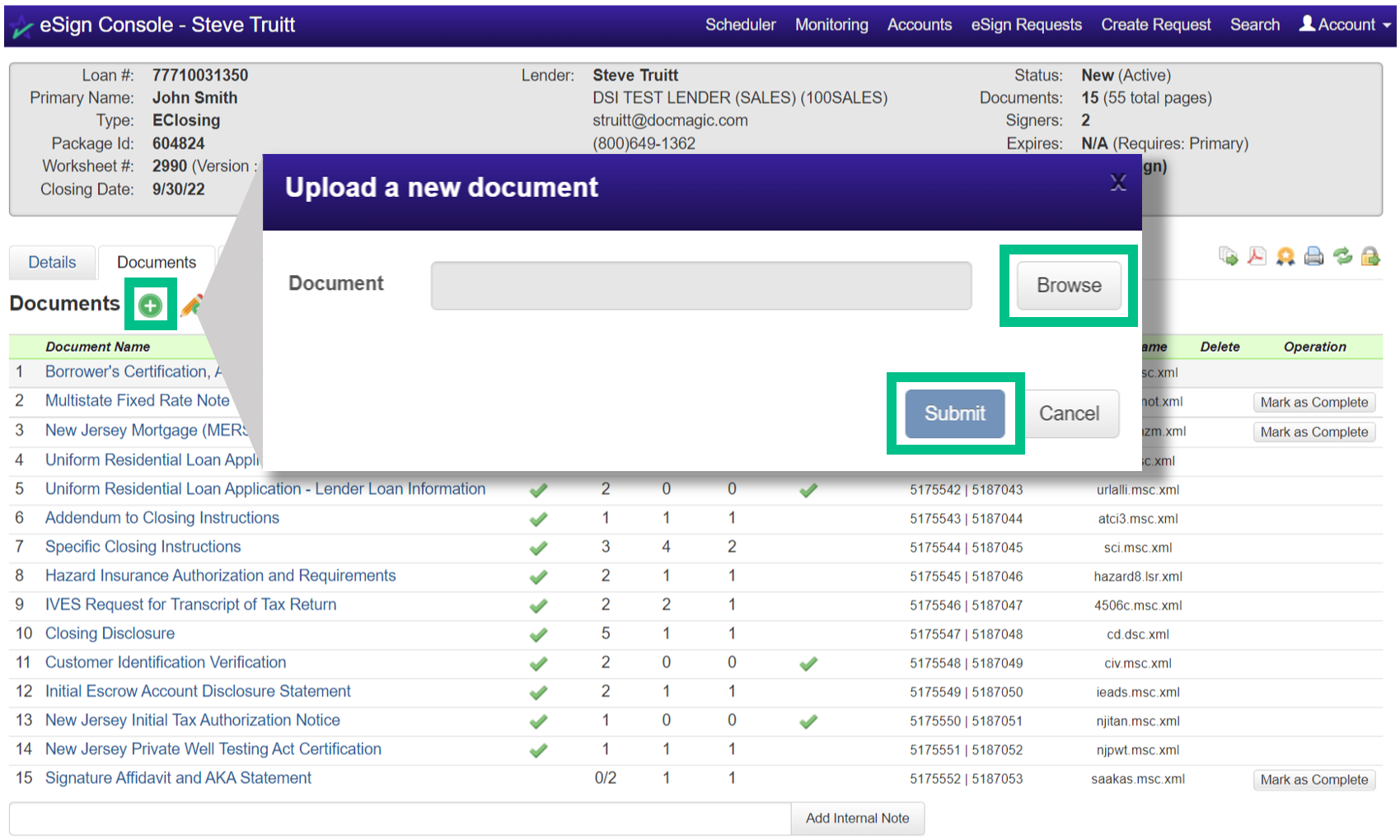The width and height of the screenshot is (1400, 840).
Task: Open Hazard Insurance Authorization and Requirements link
Action: click(221, 575)
